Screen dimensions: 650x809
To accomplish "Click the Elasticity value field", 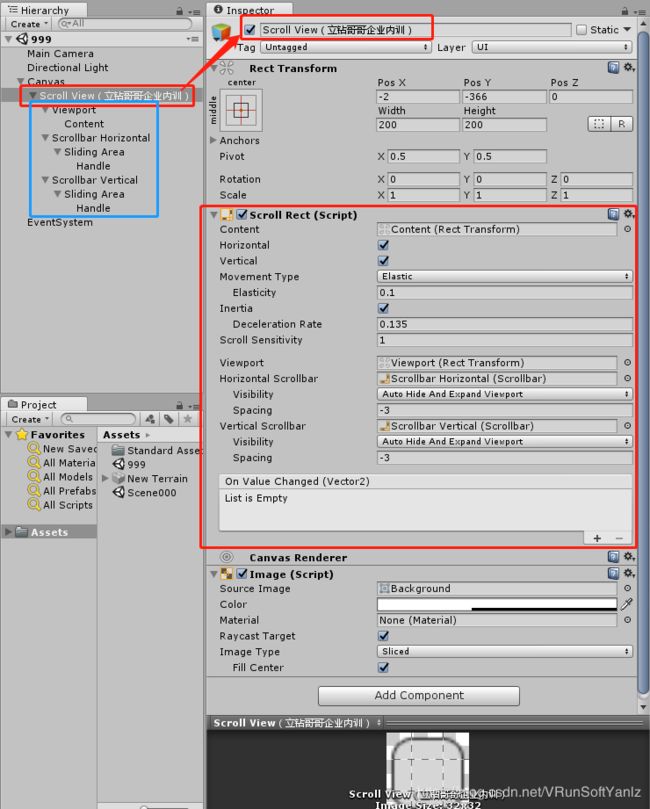I will (x=505, y=293).
